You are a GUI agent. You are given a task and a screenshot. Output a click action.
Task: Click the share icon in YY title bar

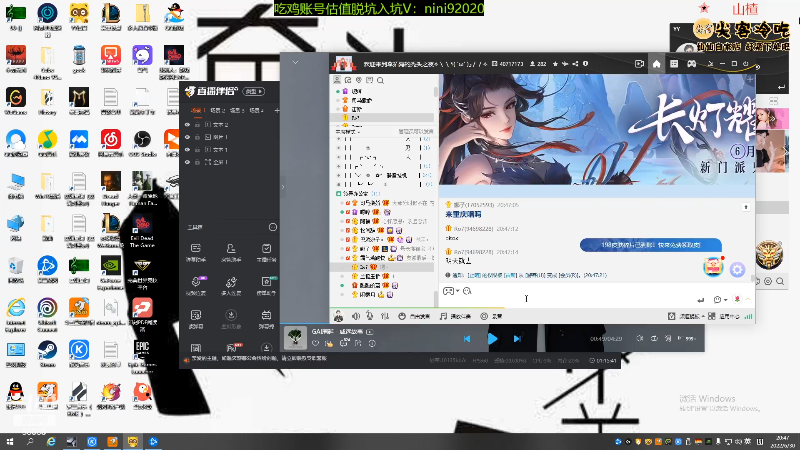[x=575, y=64]
